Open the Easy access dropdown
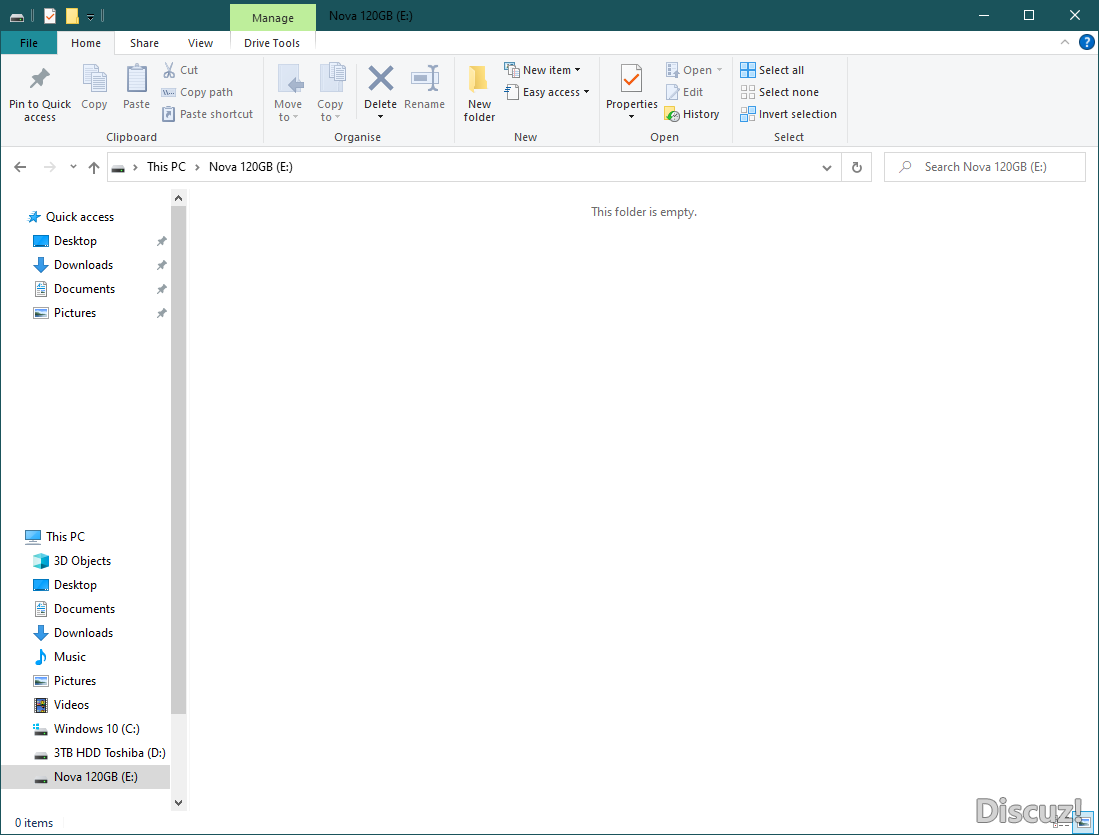The image size is (1099, 835). [x=547, y=92]
